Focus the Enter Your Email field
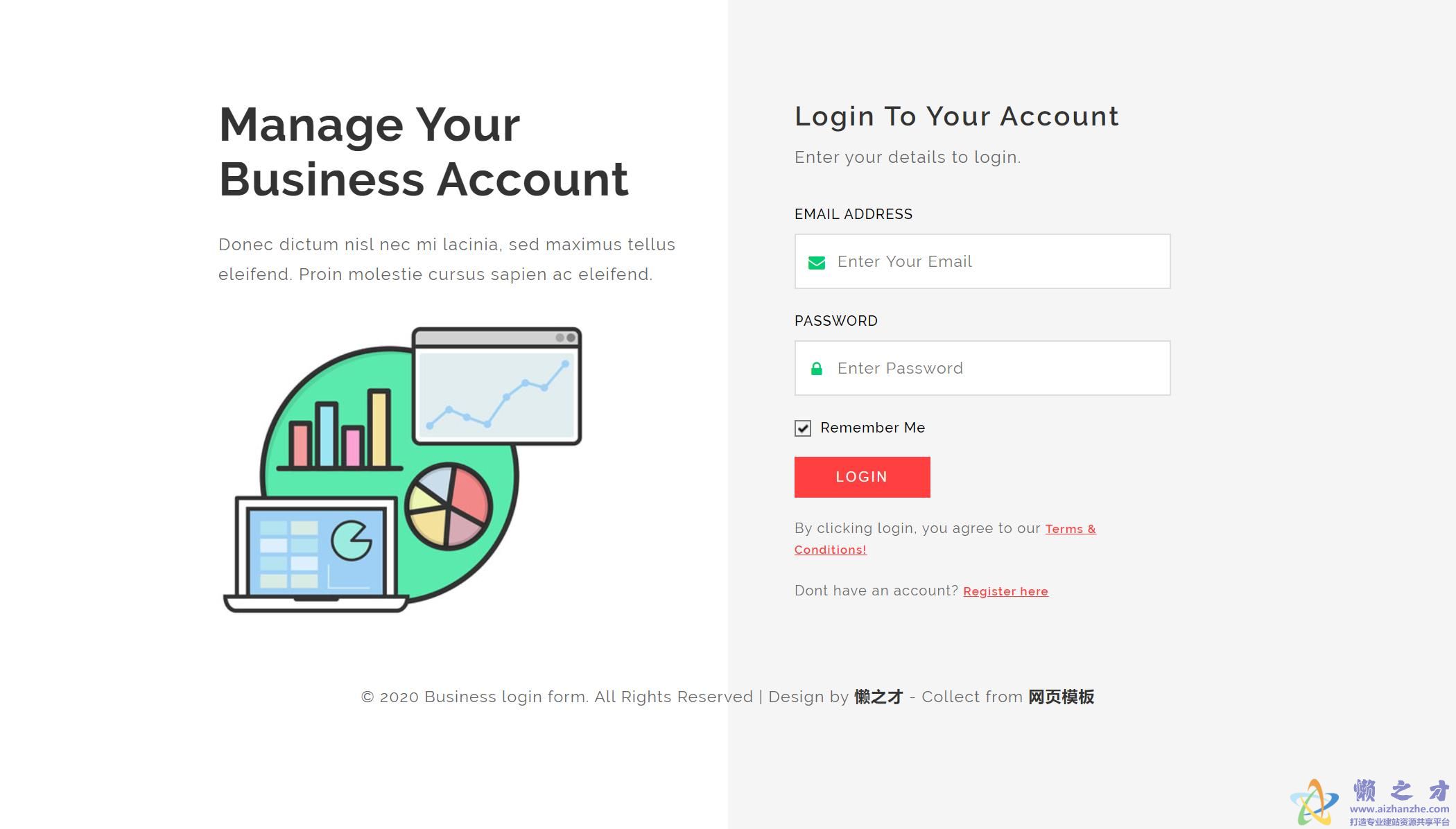Screen dimensions: 1456x829 click(982, 261)
